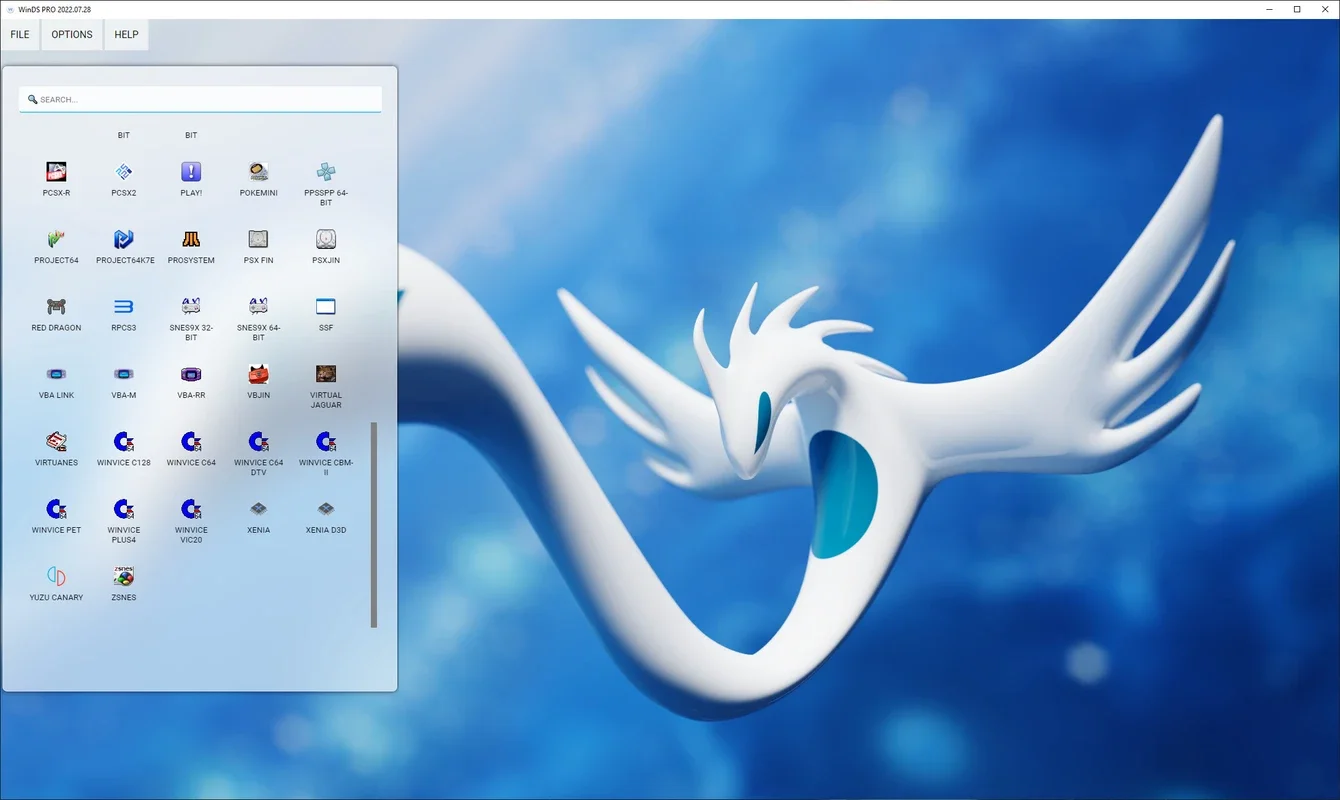Select the VBA-RR emulator icon
The image size is (1340, 800).
pyautogui.click(x=191, y=374)
